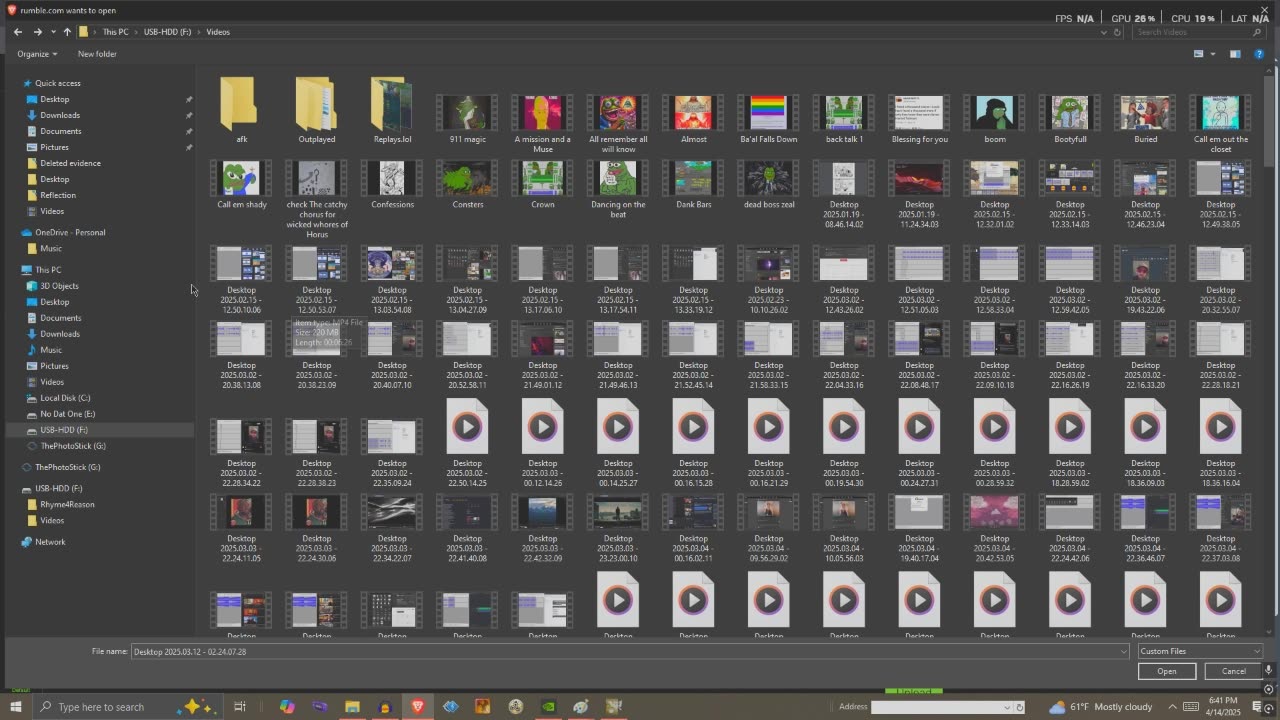Open the help icon
Viewport: 1280px width, 720px height.
click(1259, 54)
